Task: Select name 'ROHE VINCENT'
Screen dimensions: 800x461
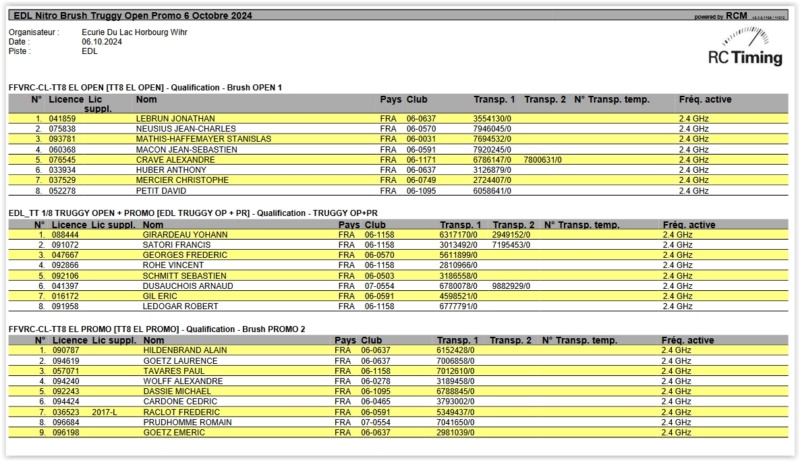Action: click(173, 266)
